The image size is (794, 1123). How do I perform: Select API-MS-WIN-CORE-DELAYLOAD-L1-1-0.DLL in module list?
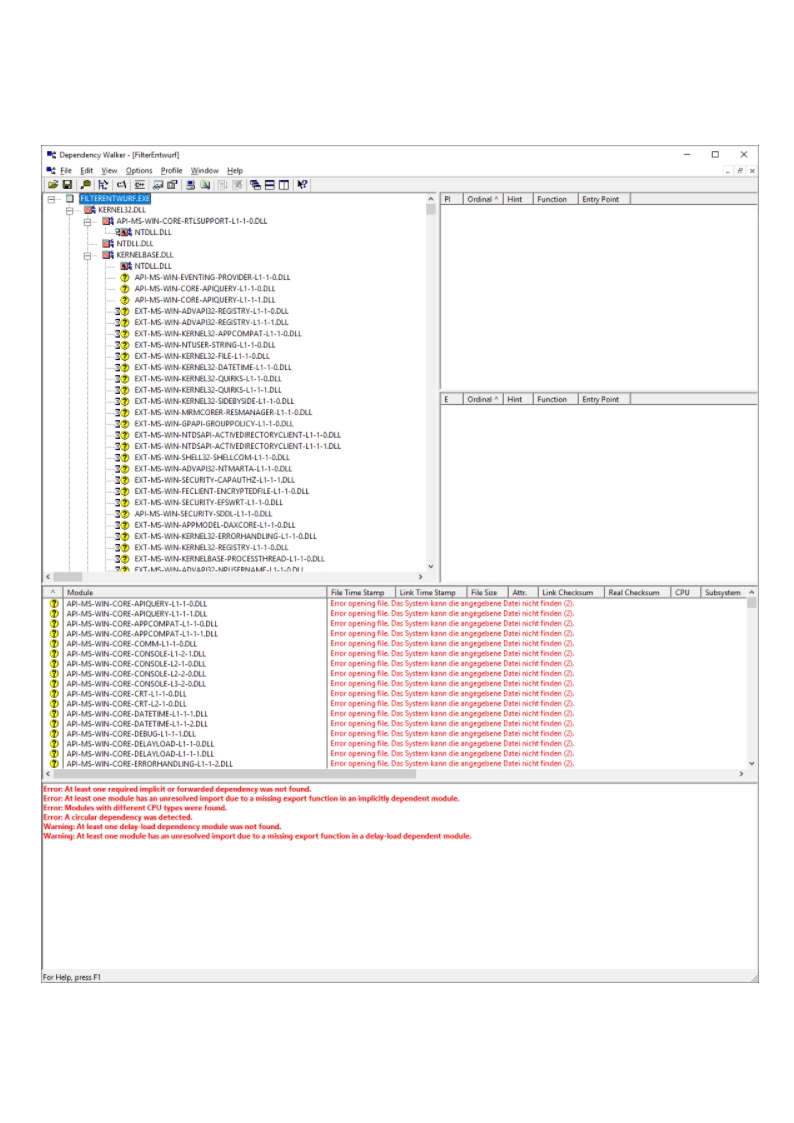click(x=140, y=744)
